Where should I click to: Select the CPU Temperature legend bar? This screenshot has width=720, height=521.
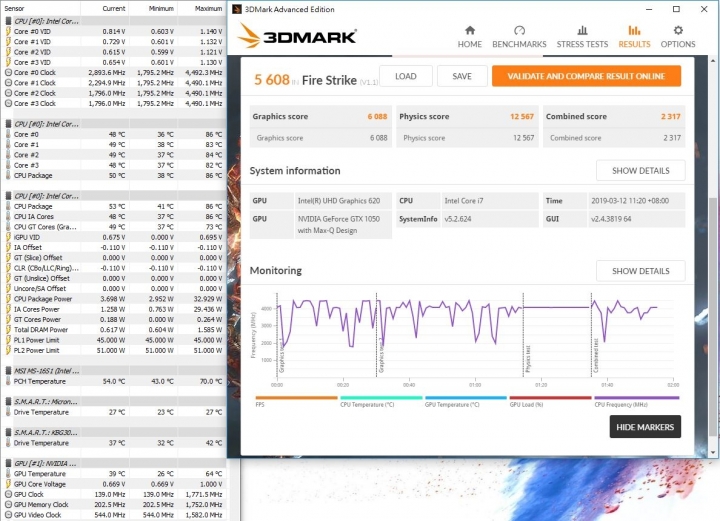(x=381, y=398)
